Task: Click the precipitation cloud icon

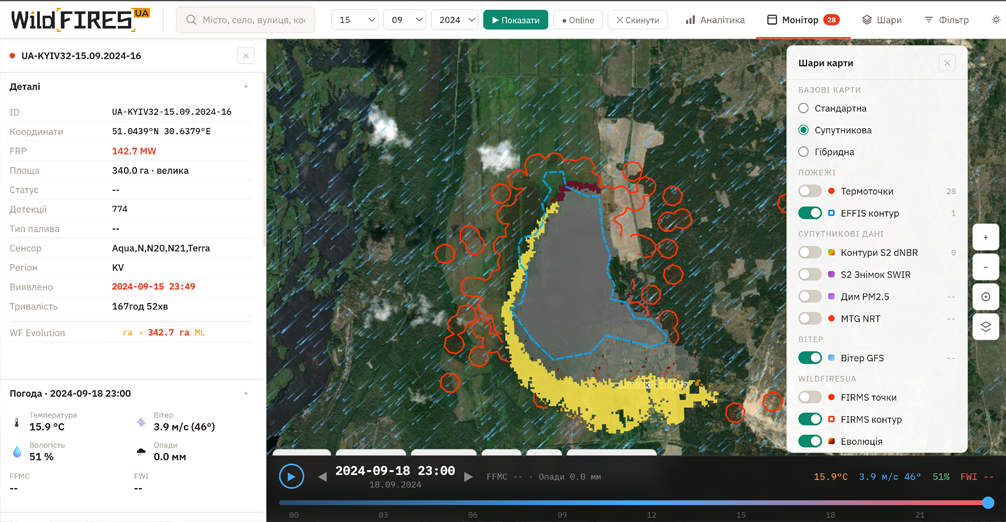Action: click(141, 451)
